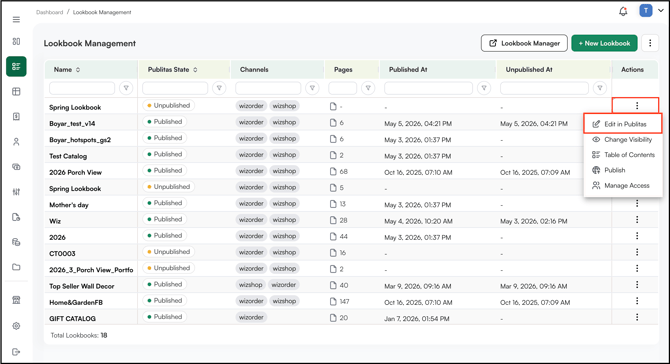Open Name column filter funnel

click(126, 88)
